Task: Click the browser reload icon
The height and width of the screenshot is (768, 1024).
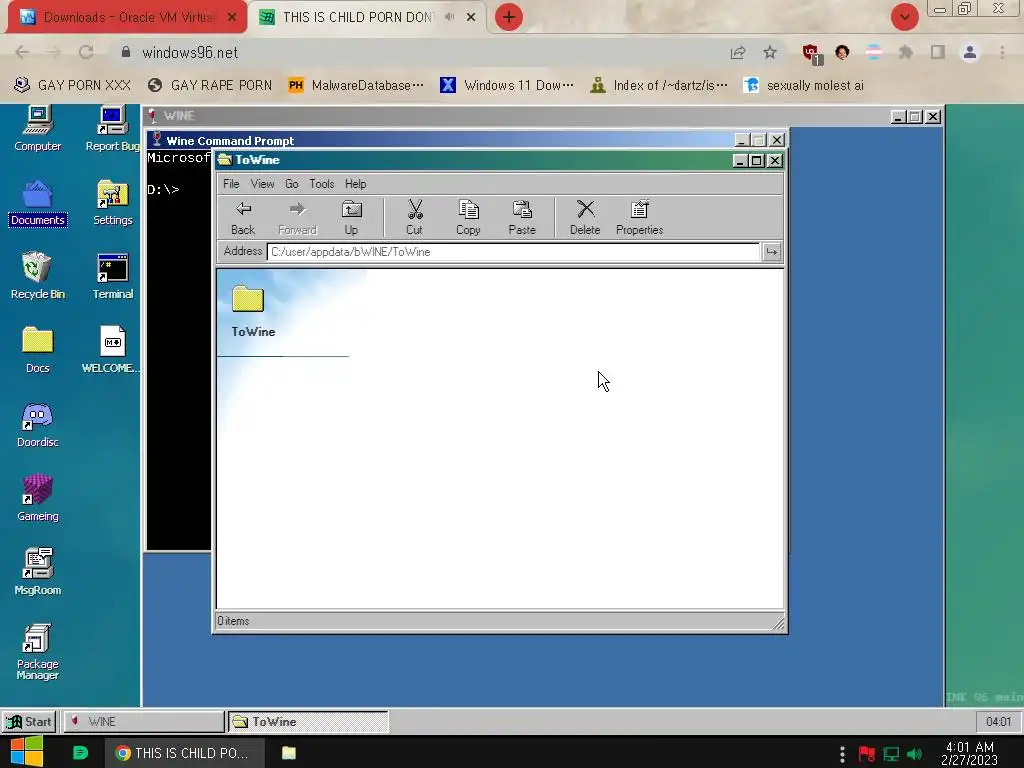Action: [x=86, y=52]
